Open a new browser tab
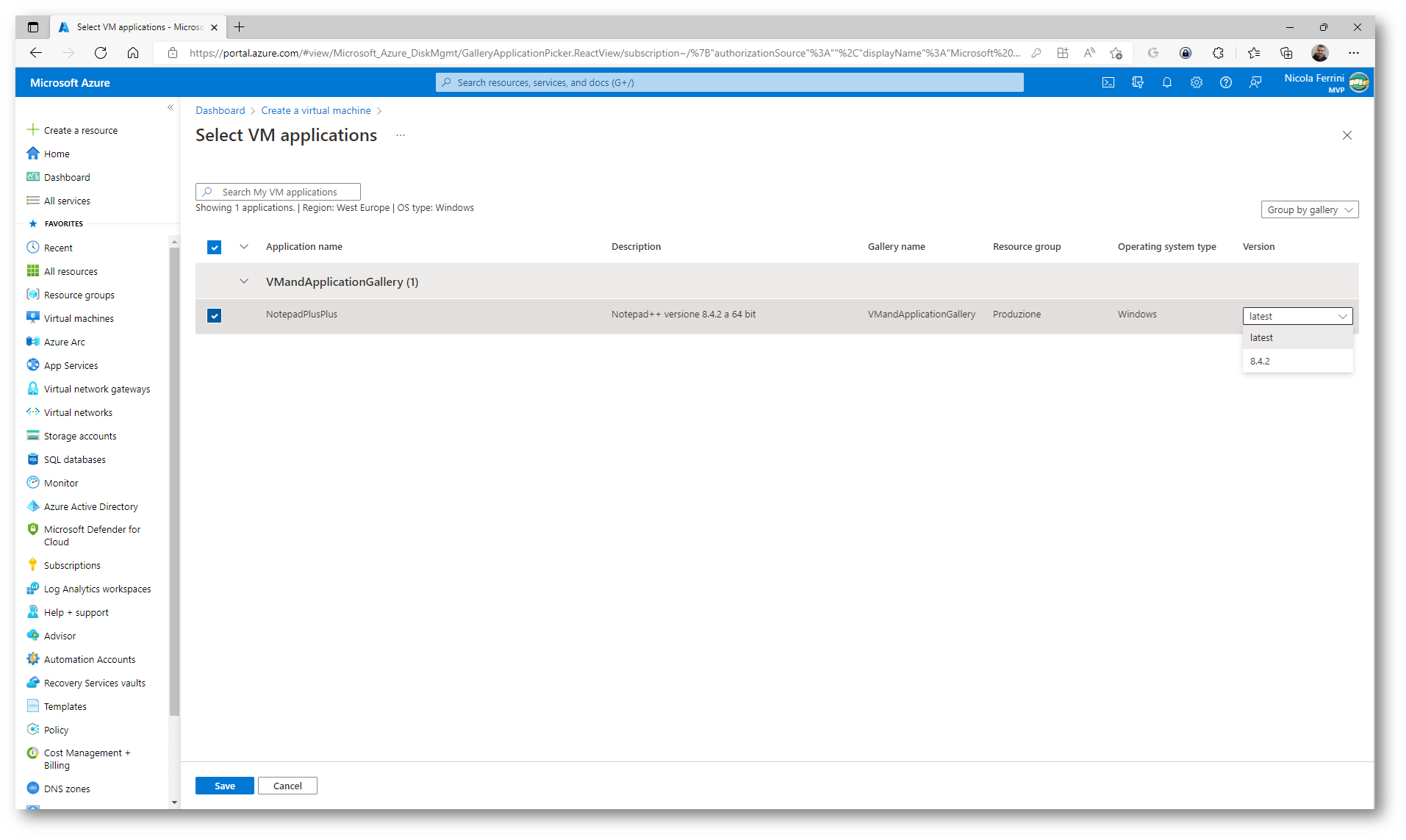 click(x=239, y=27)
